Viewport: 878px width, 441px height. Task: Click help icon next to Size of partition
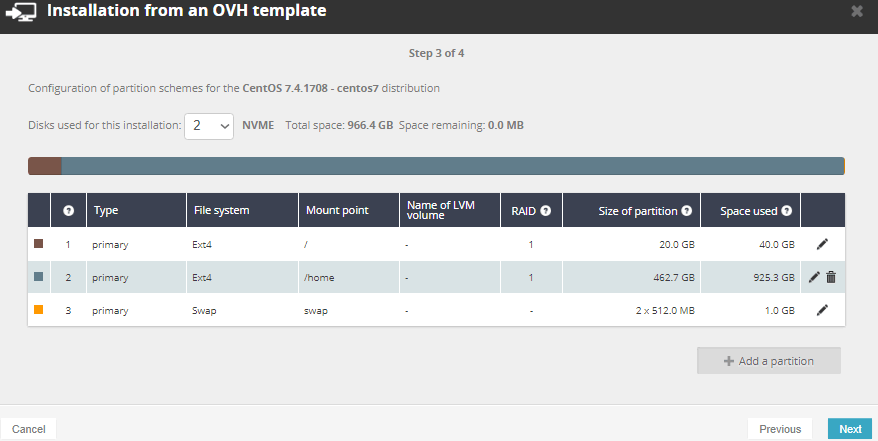click(686, 211)
